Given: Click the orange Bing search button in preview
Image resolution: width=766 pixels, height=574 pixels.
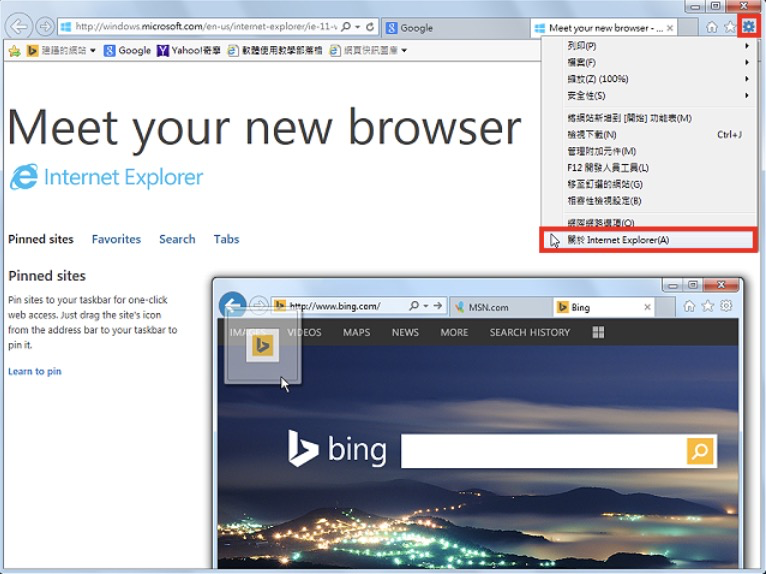Looking at the screenshot, I should click(x=700, y=450).
